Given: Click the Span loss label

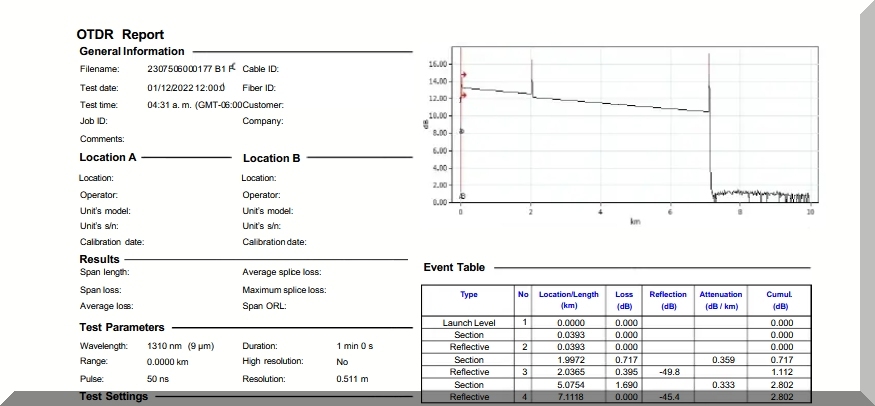Looking at the screenshot, I should pyautogui.click(x=100, y=290).
